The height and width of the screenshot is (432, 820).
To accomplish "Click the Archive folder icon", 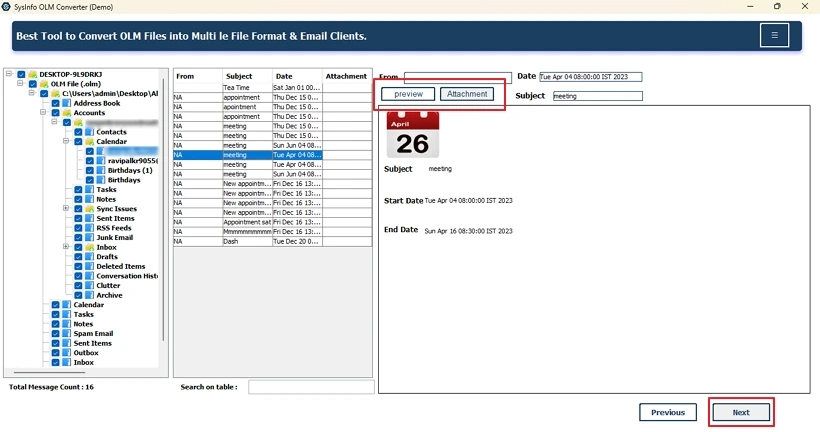I will click(89, 295).
